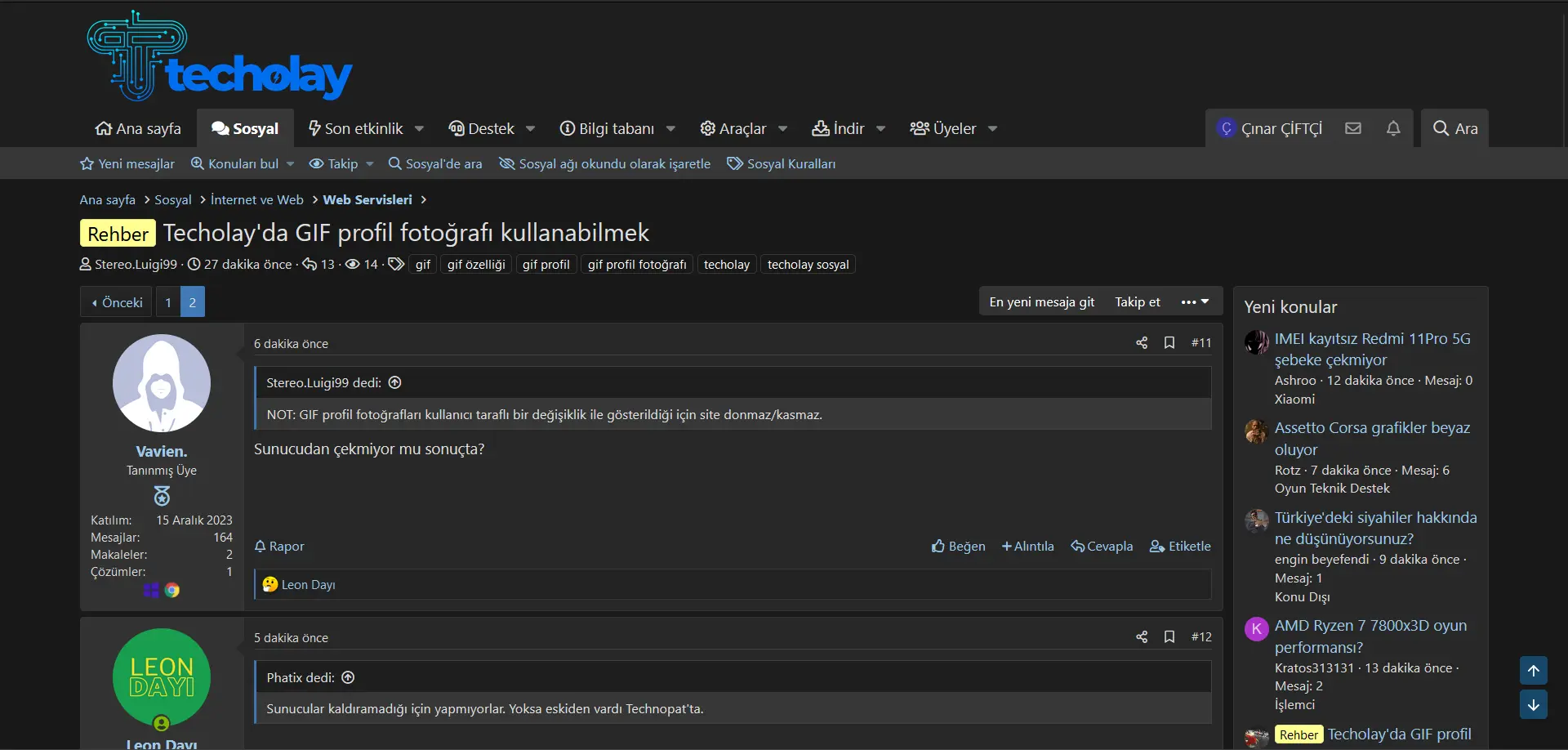Click the thinking emoji reaction icon
1568x750 pixels.
(270, 584)
